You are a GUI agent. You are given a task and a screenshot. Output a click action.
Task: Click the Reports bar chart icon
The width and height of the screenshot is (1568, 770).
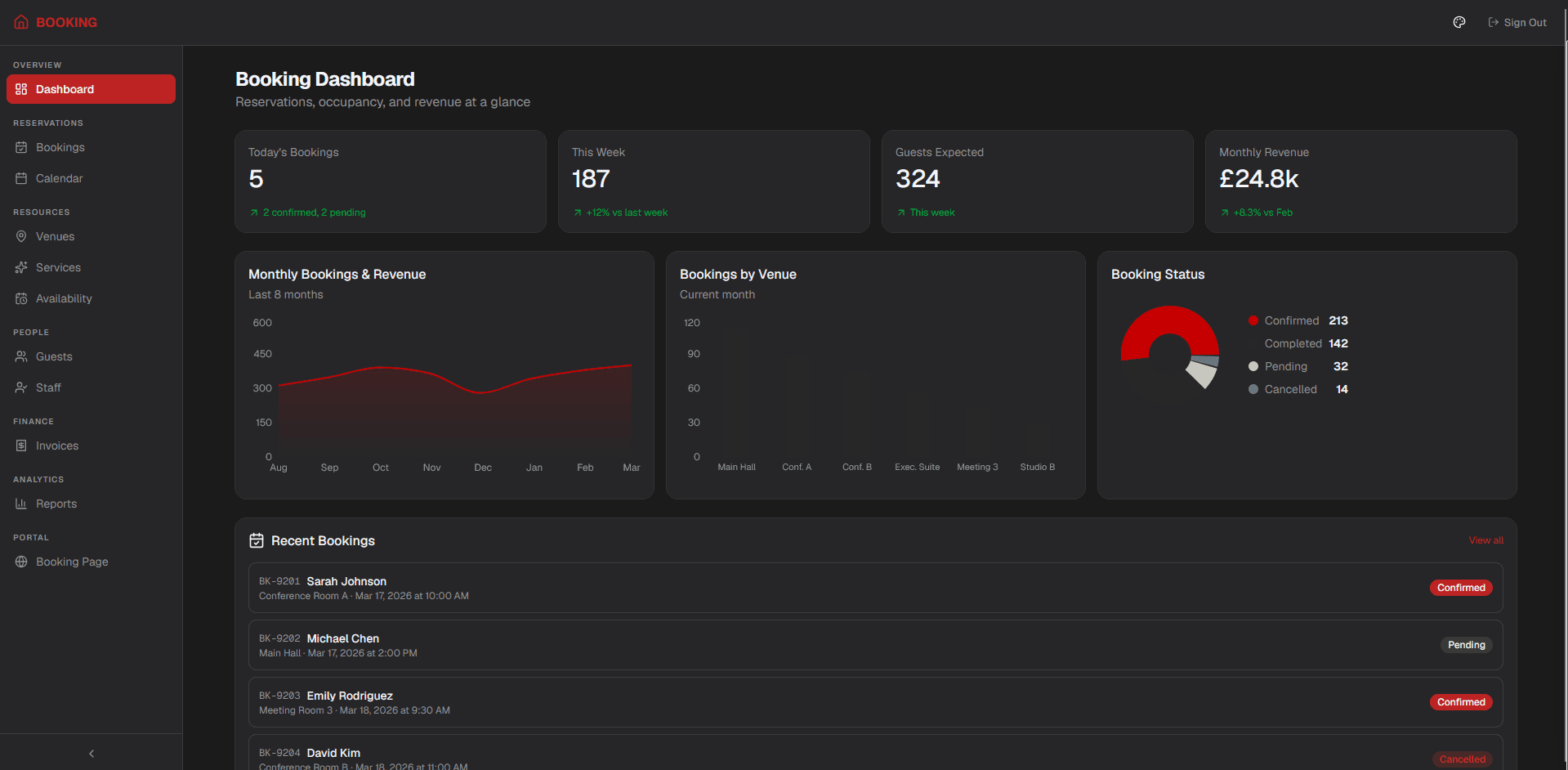coord(21,504)
